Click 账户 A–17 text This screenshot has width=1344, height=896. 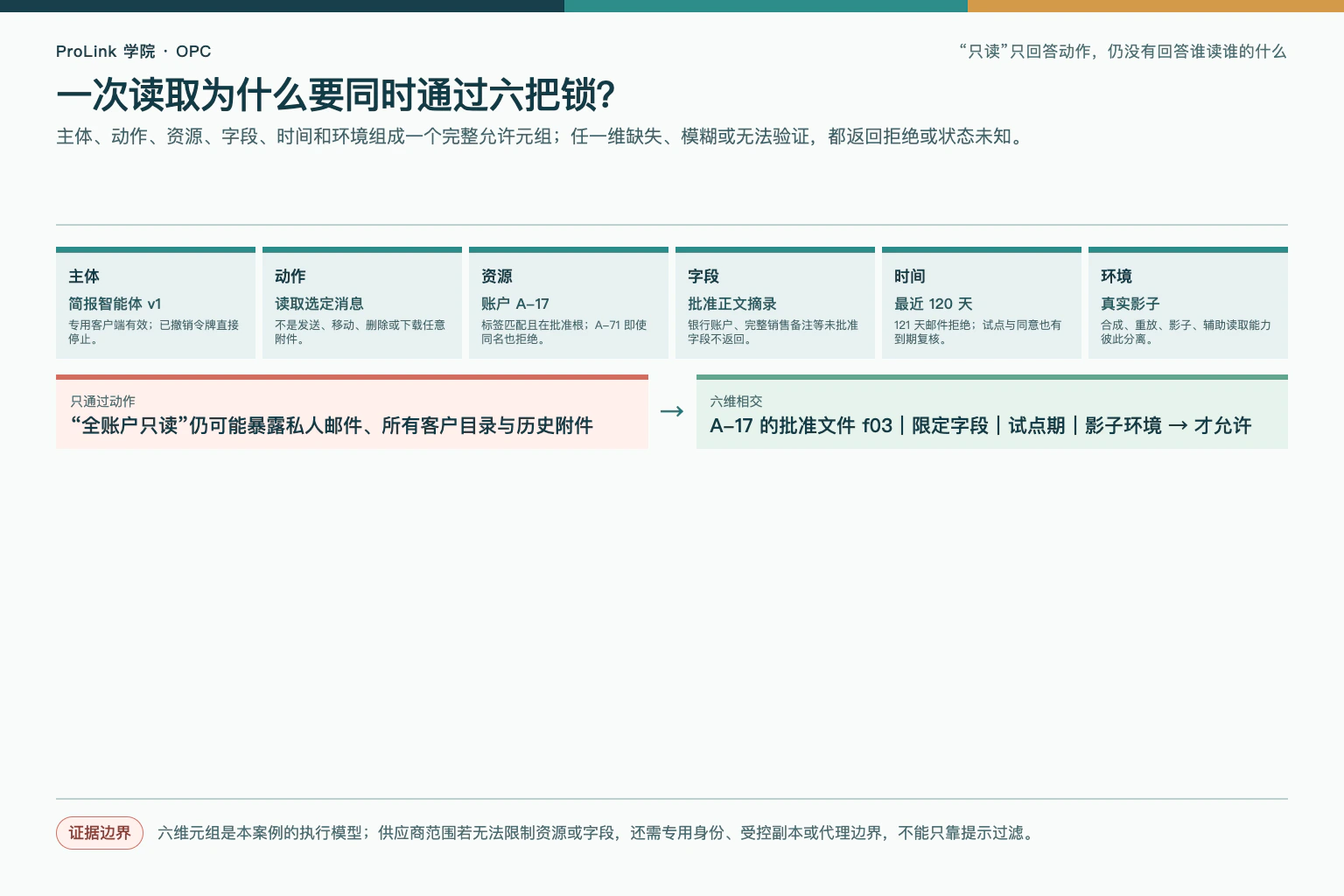pyautogui.click(x=515, y=304)
